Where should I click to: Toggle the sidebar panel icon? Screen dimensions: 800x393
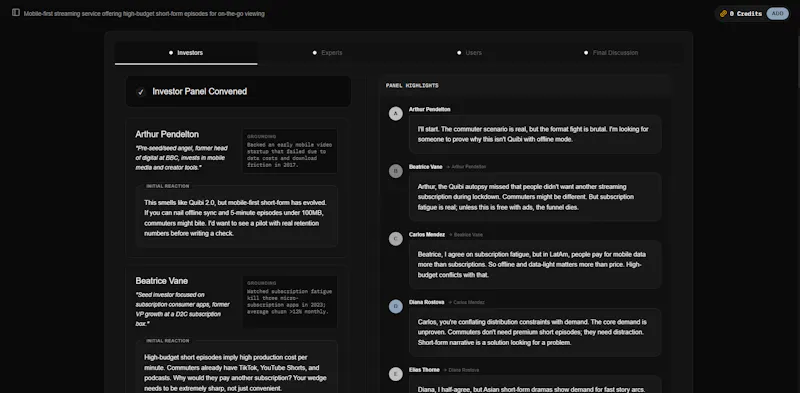(x=16, y=13)
